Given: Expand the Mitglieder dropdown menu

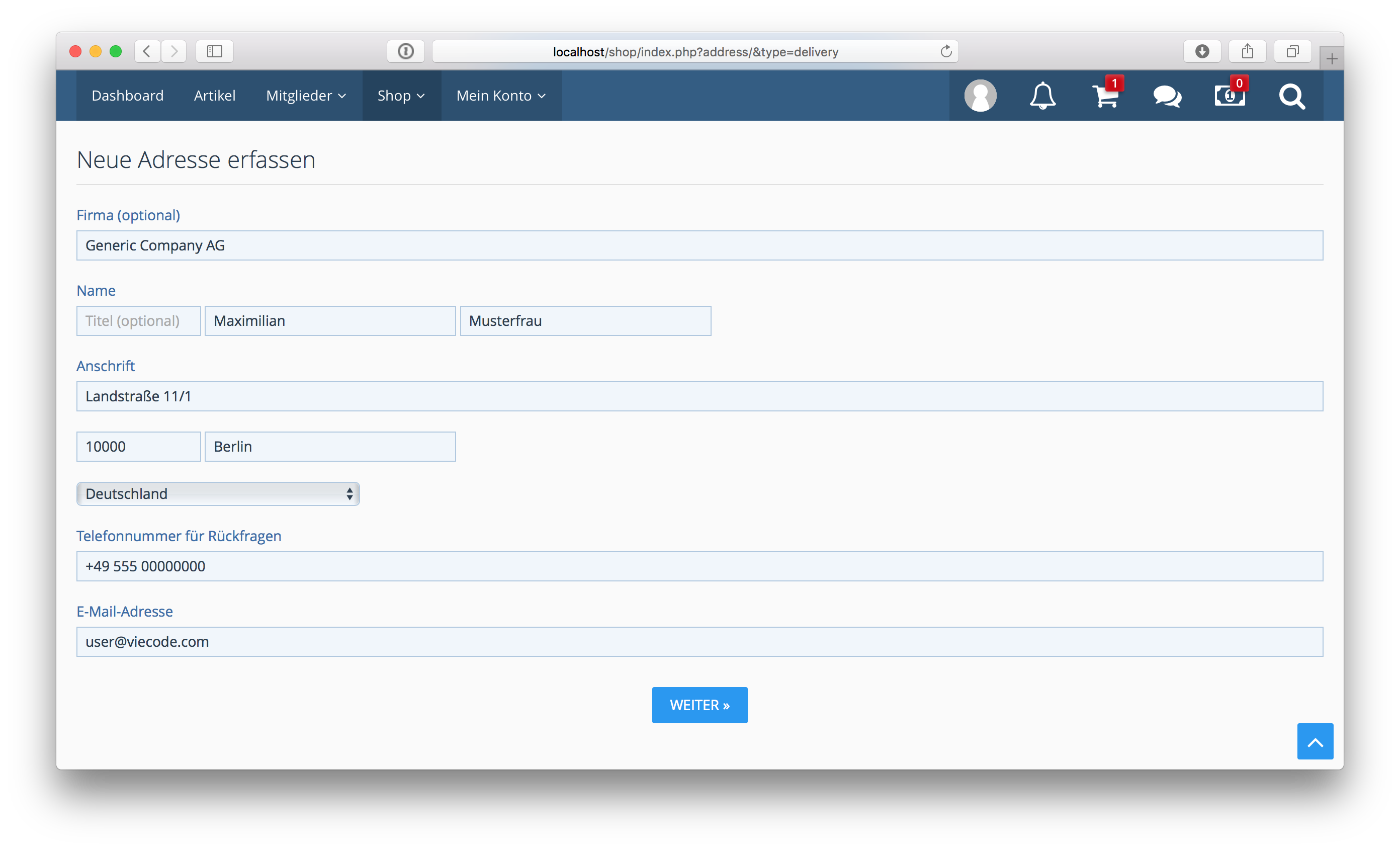Looking at the screenshot, I should 306,96.
